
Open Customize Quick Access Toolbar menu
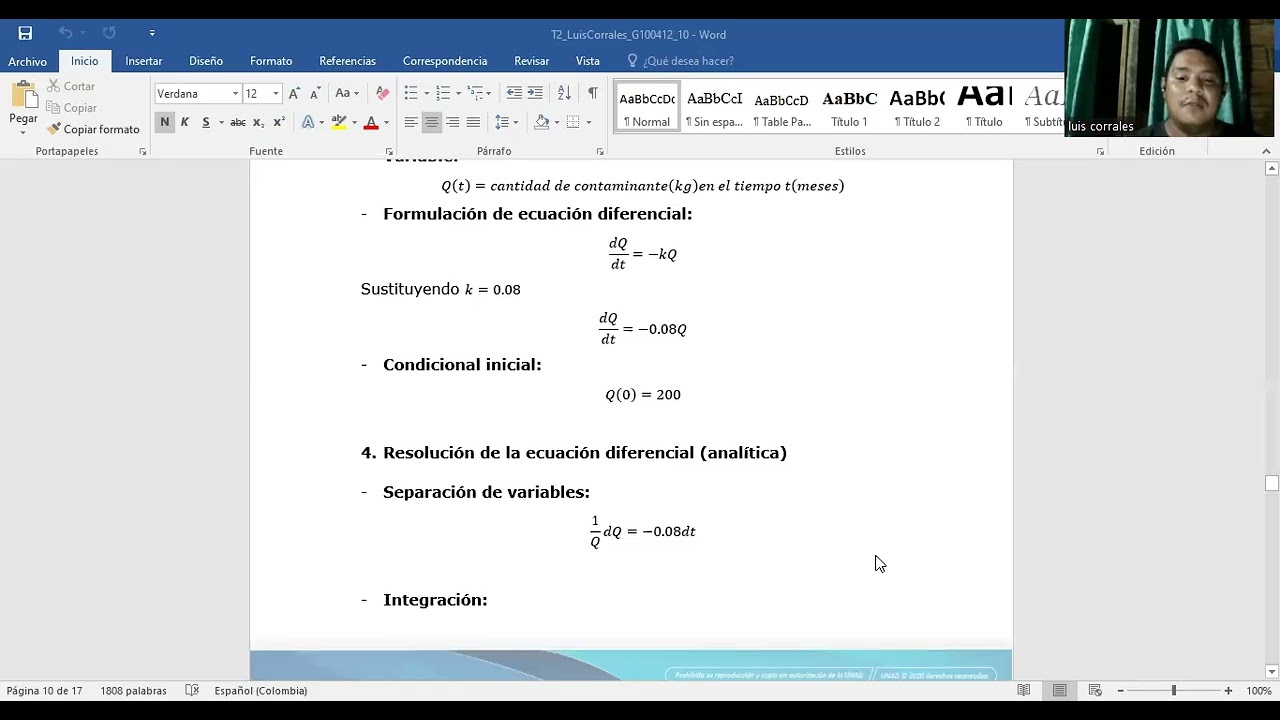pos(152,33)
